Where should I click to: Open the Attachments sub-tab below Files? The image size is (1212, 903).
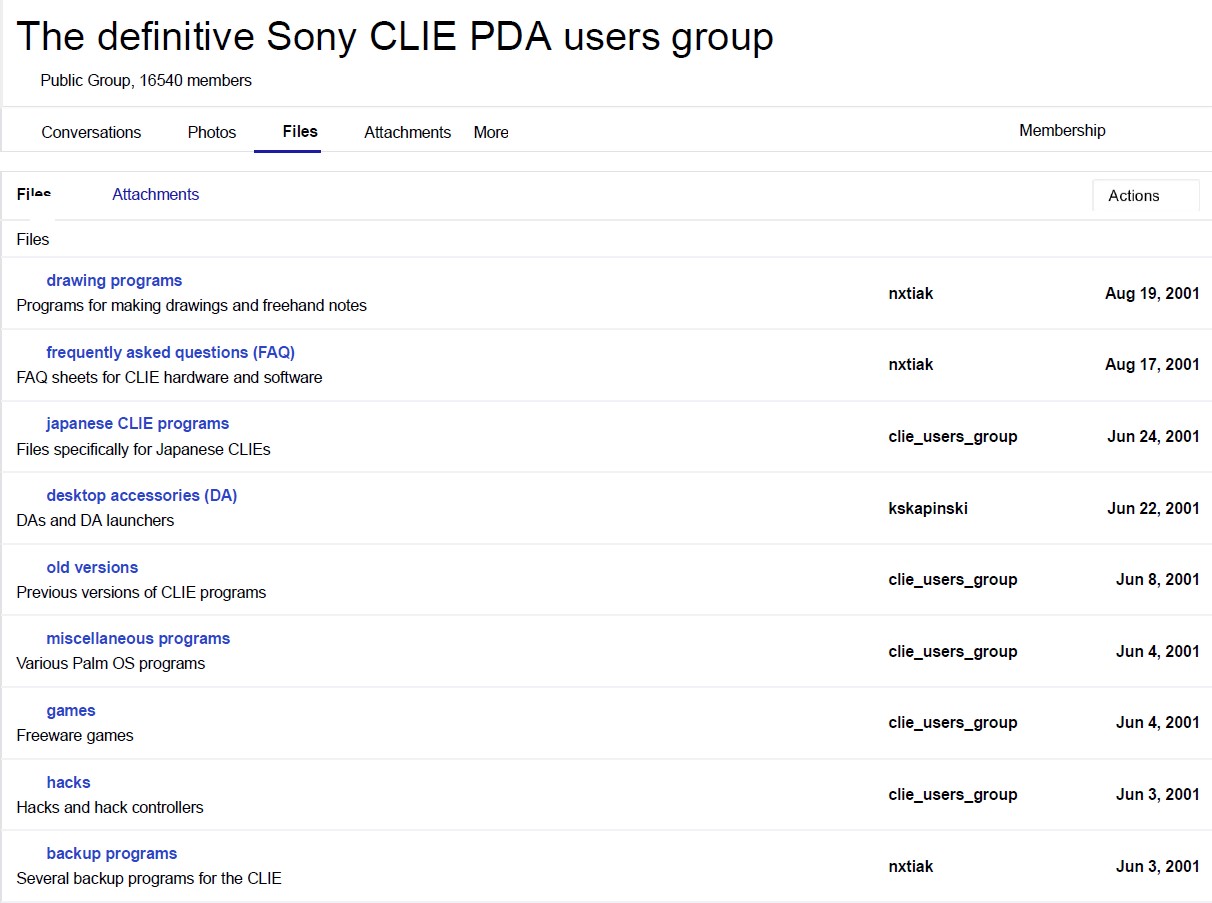click(155, 194)
